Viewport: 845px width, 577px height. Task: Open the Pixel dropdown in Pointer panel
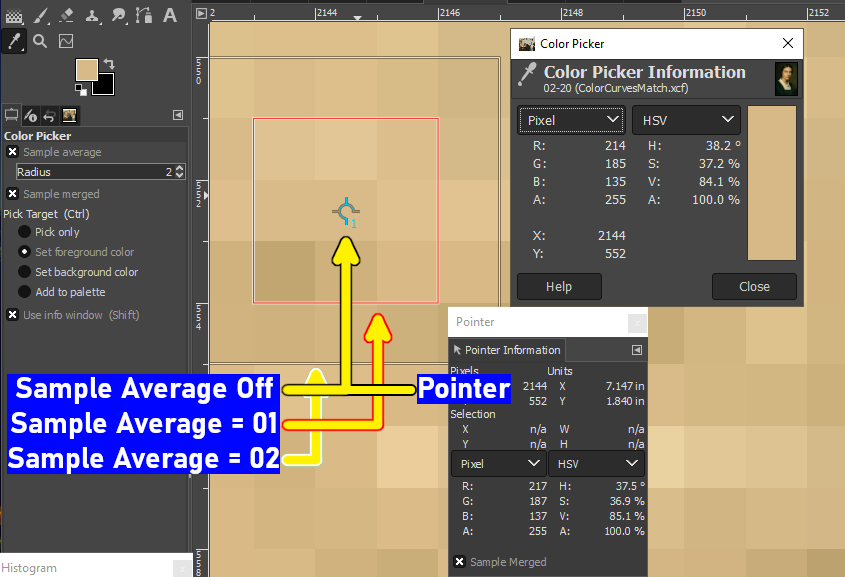coord(497,464)
